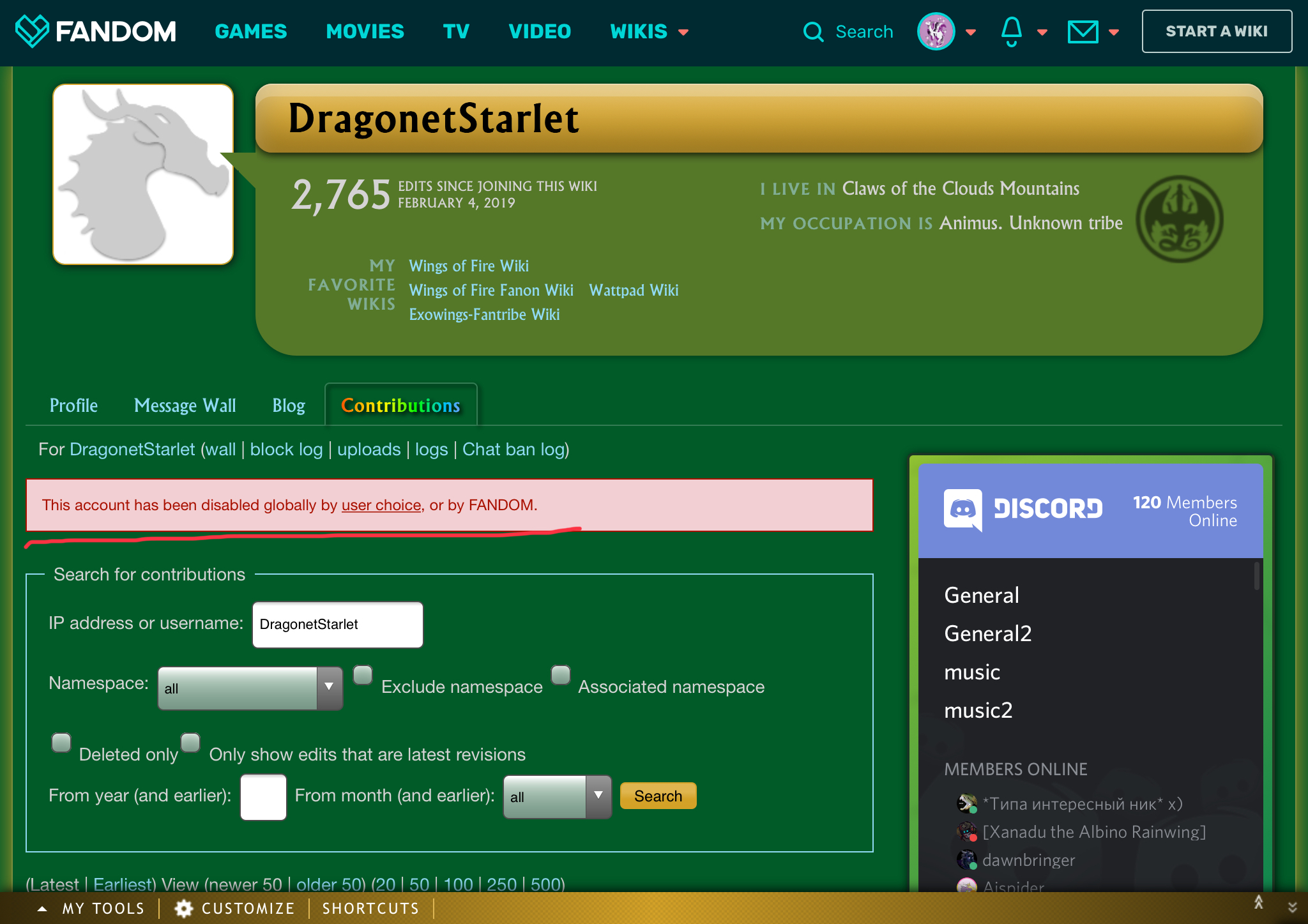Open the From month dropdown
The height and width of the screenshot is (924, 1308).
point(557,796)
